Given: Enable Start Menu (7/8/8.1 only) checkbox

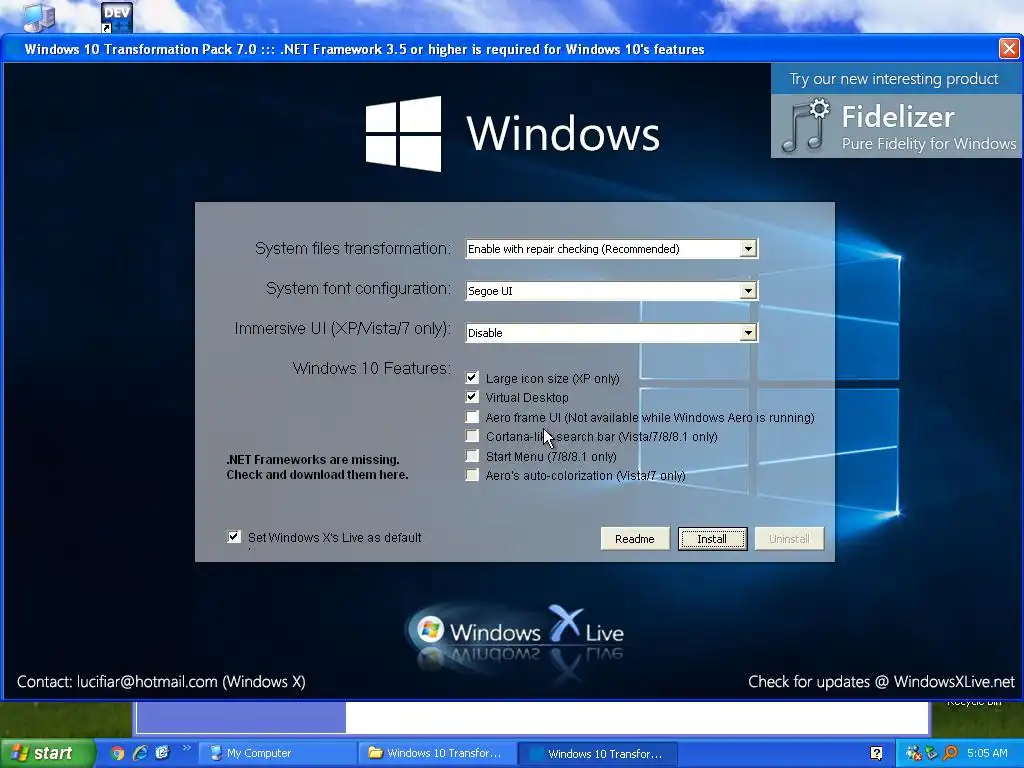Looking at the screenshot, I should click(x=472, y=456).
